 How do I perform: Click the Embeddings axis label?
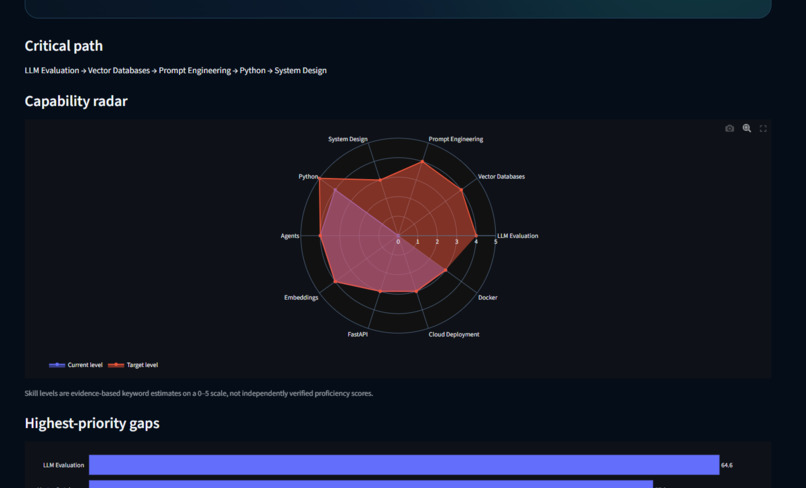pos(301,297)
